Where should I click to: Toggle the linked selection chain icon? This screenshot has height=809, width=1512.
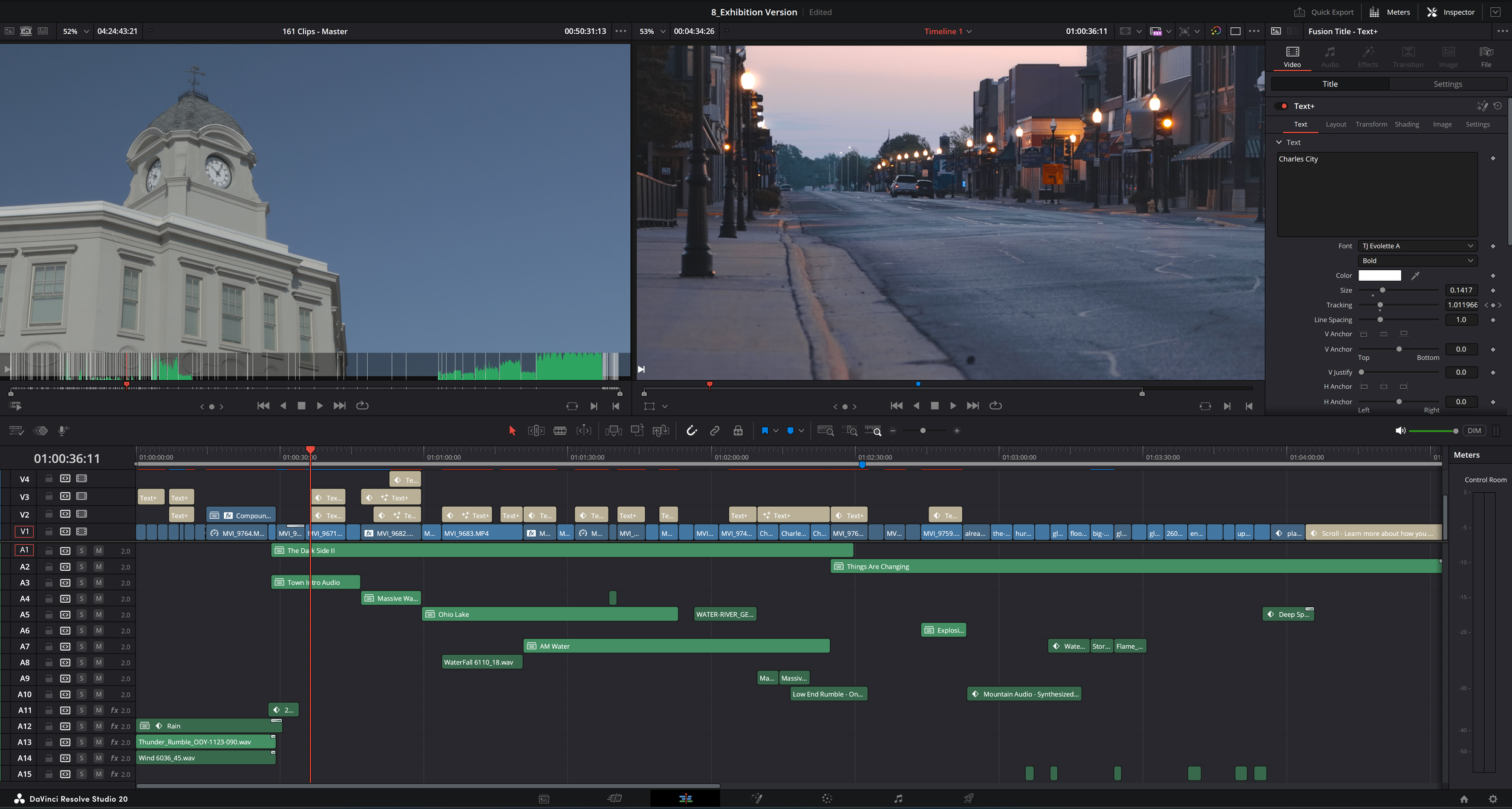[x=714, y=430]
